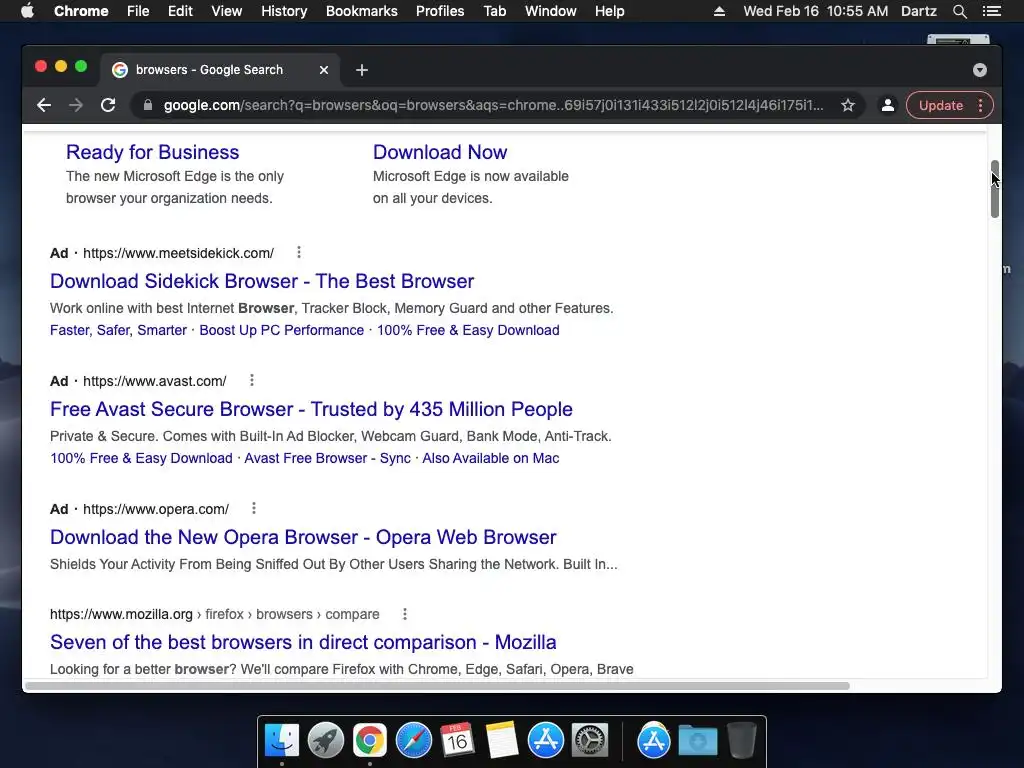Open the Chrome three-dot menu beside Update
Image resolution: width=1024 pixels, height=768 pixels.
(980, 105)
